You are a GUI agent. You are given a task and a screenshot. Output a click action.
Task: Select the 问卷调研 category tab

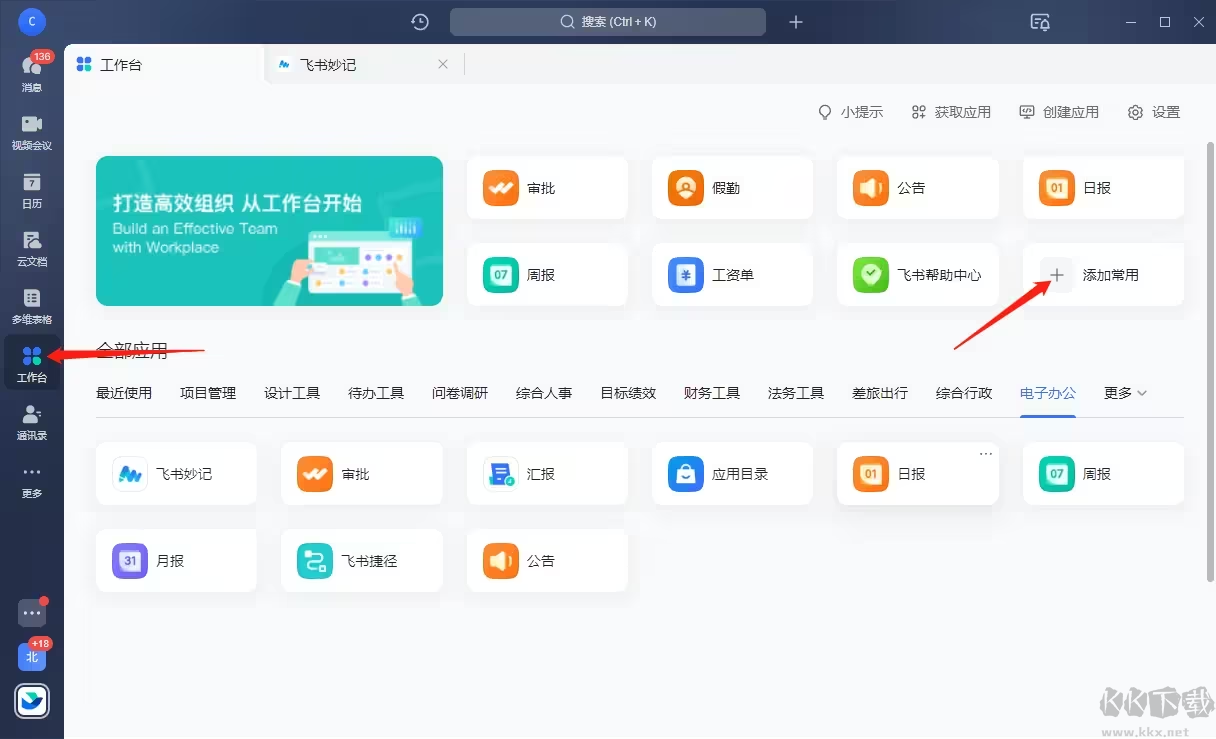point(460,393)
